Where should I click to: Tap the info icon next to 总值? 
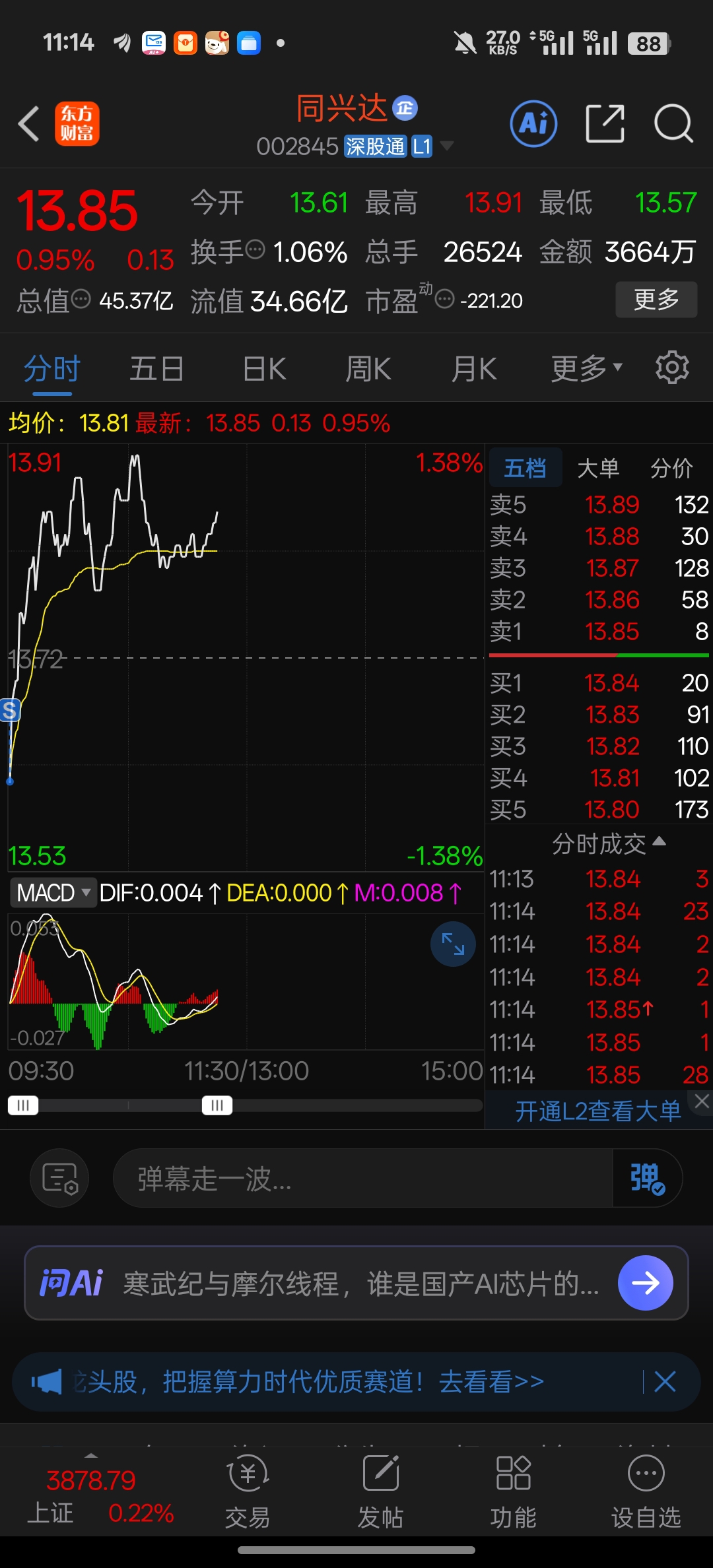[81, 299]
